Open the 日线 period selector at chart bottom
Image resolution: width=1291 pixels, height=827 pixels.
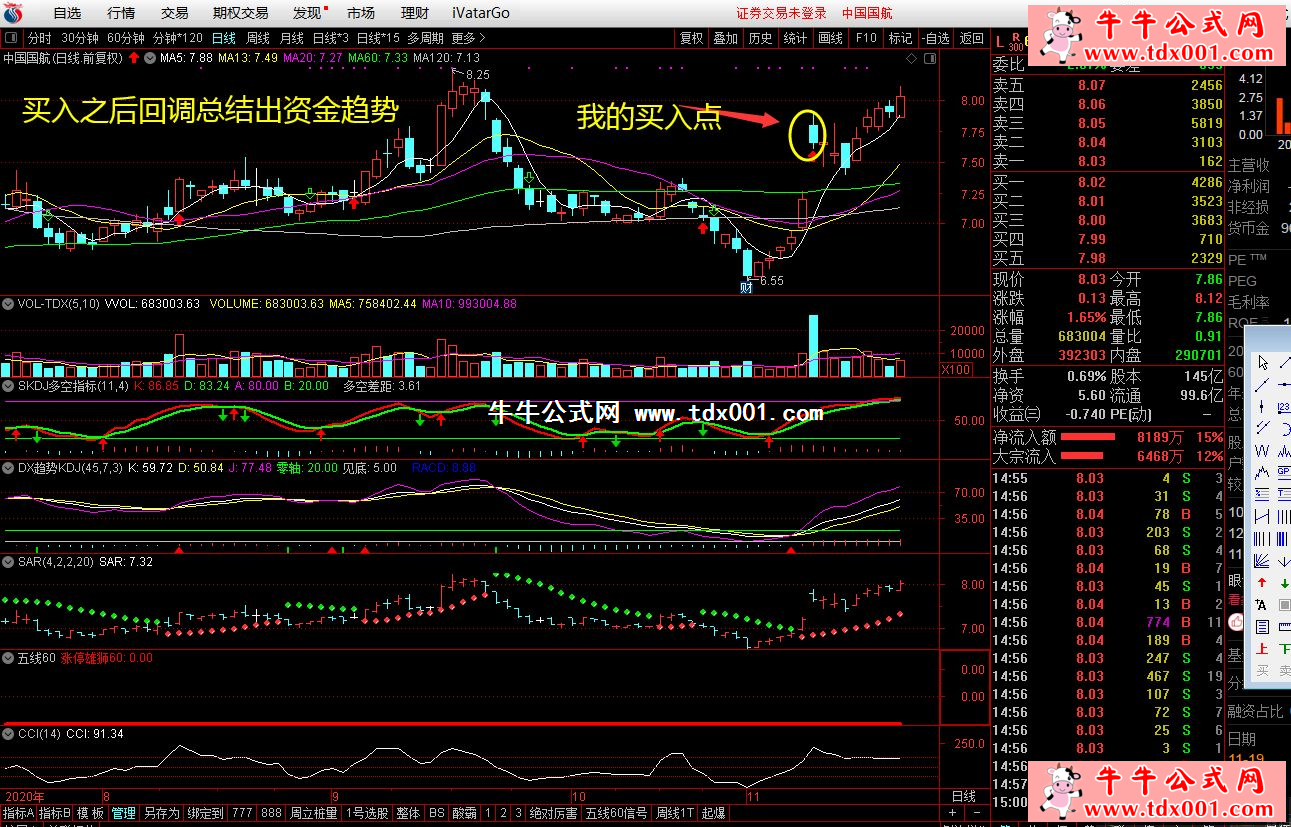tap(963, 797)
